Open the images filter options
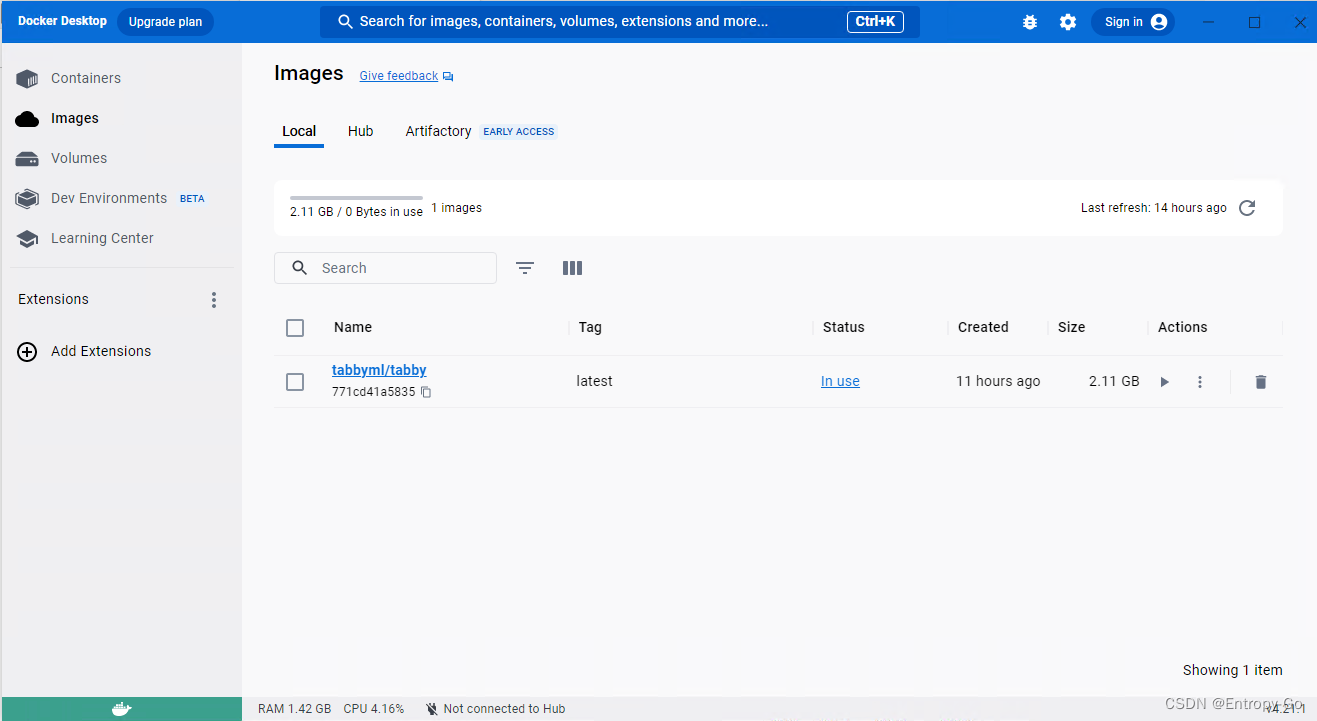This screenshot has width=1317, height=721. tap(524, 268)
